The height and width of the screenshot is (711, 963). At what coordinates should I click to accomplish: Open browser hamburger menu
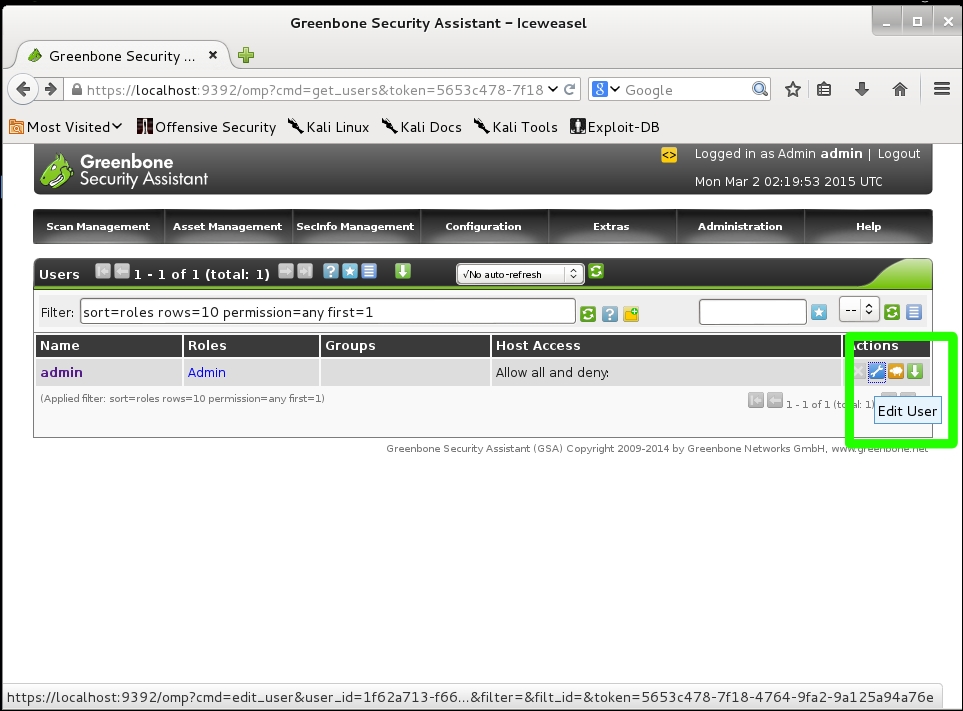(x=942, y=89)
